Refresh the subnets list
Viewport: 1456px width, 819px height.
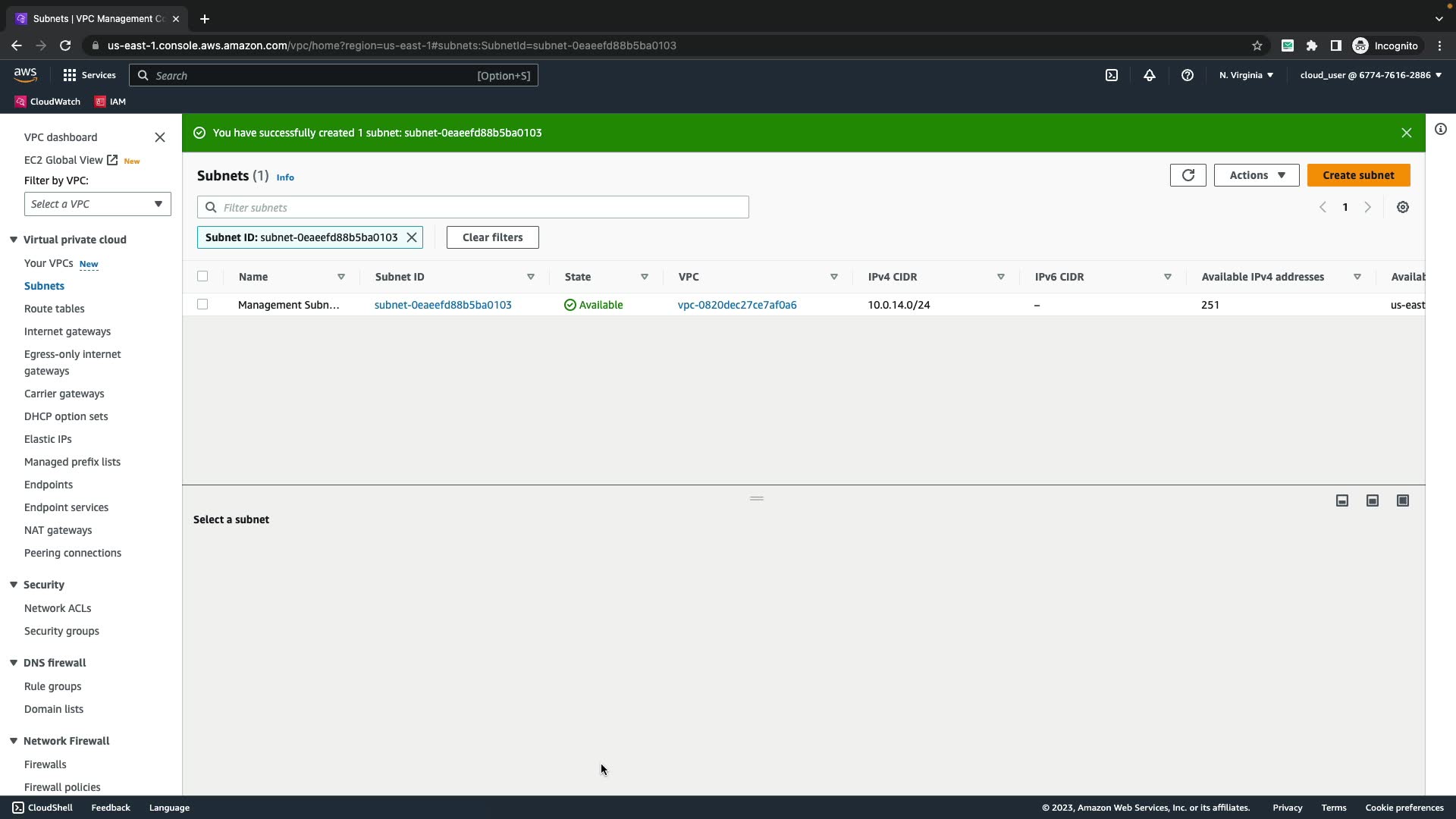(1188, 175)
